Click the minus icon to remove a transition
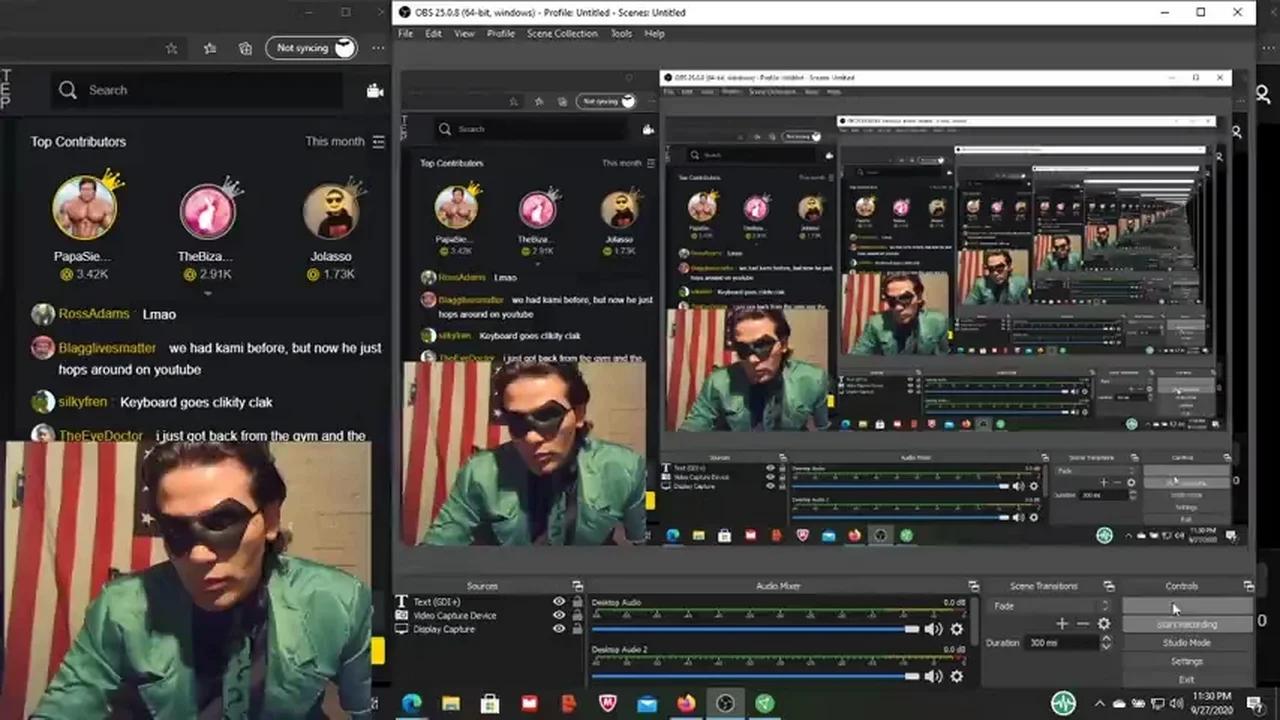Screen dimensions: 1280x720 (1082, 624)
